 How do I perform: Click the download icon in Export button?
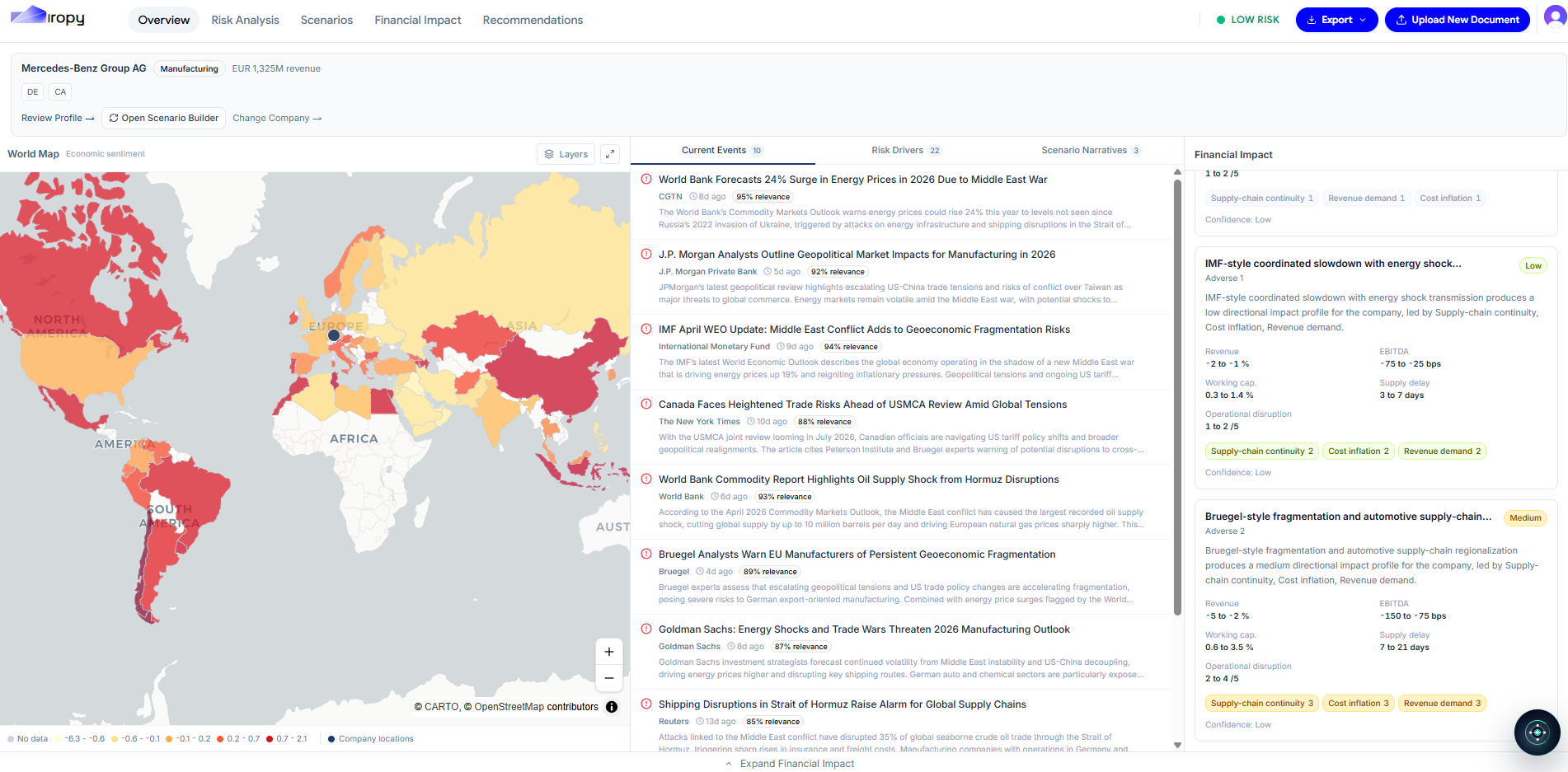click(1311, 20)
